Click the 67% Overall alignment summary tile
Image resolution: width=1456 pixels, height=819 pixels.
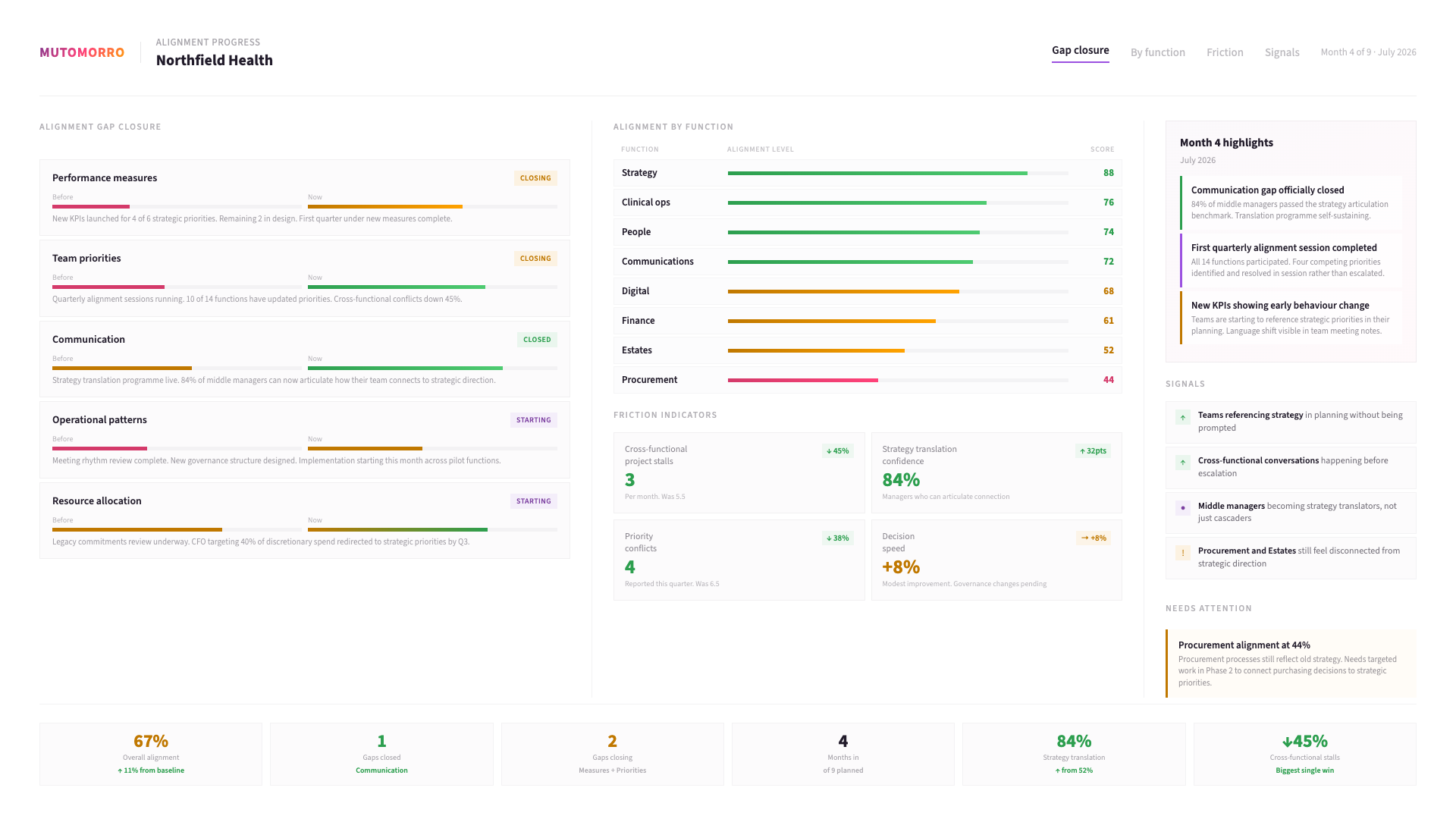click(151, 754)
